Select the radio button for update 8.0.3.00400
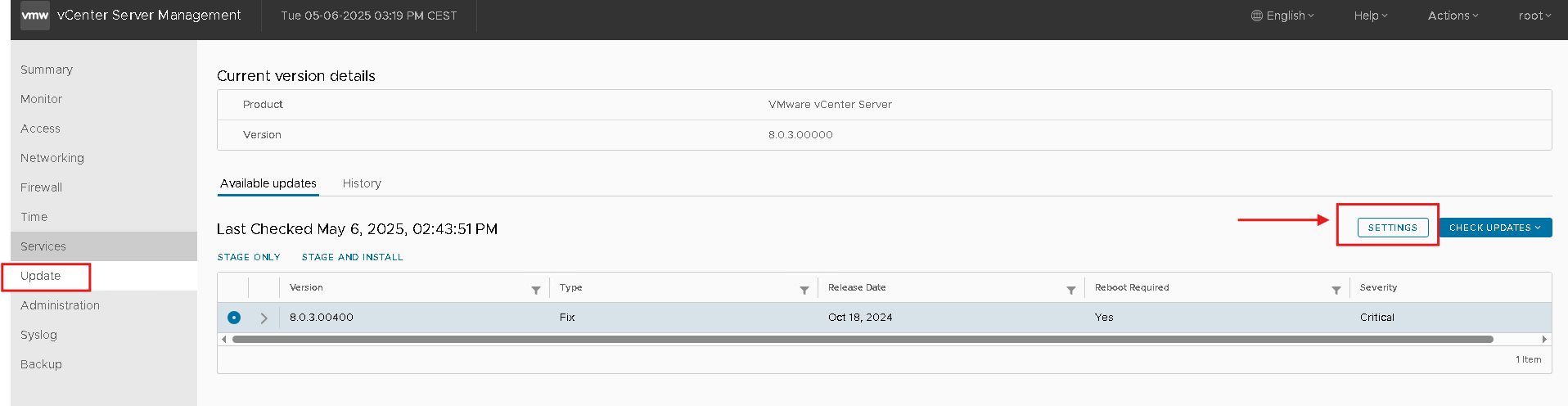 [x=234, y=318]
